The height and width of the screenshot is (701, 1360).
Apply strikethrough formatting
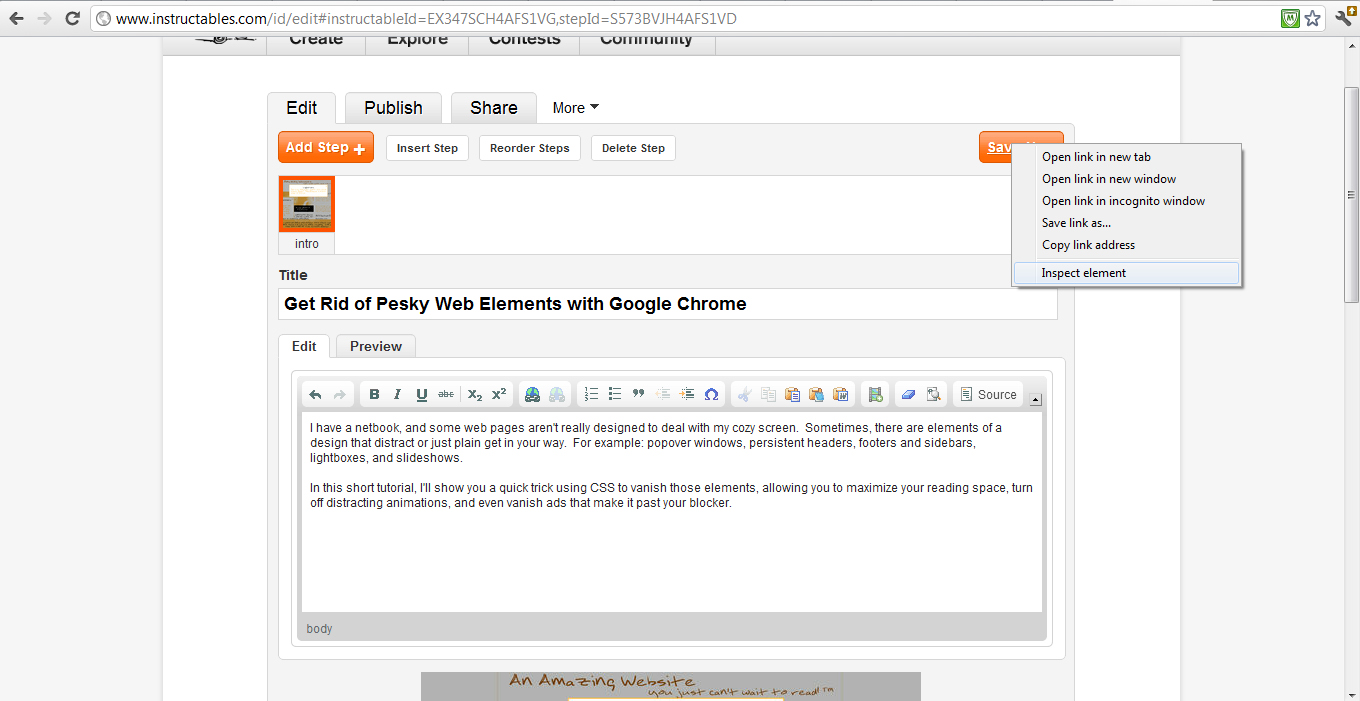pos(446,395)
